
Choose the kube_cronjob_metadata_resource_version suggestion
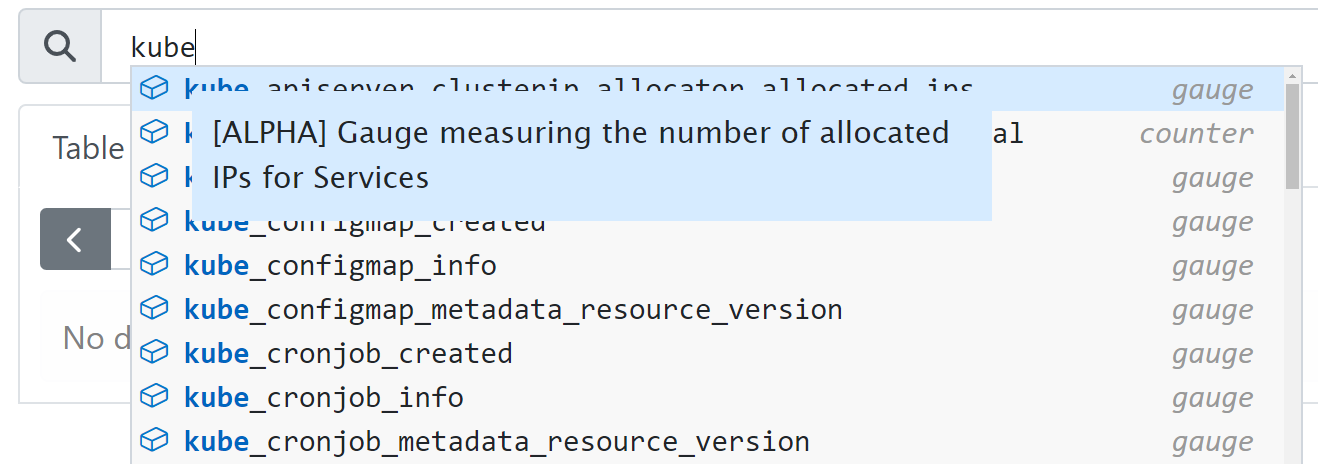click(x=497, y=442)
